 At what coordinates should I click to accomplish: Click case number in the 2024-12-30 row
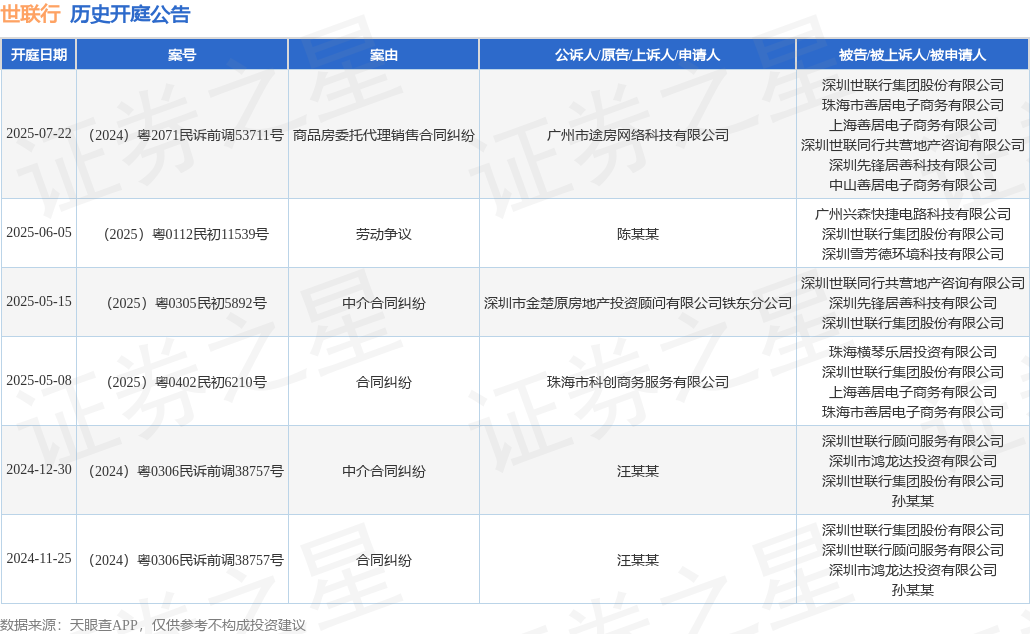(186, 472)
